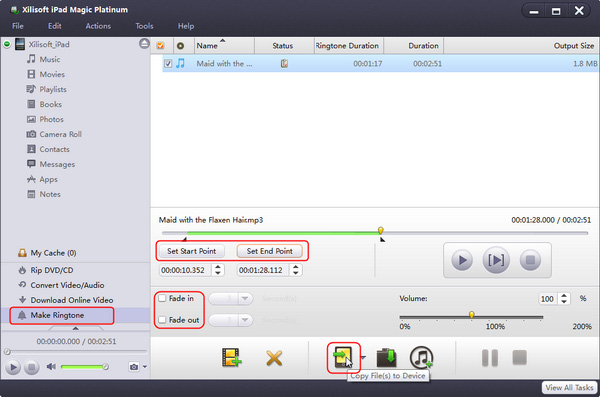Click stop in the bottom-left mini player
The image size is (600, 397).
pos(32,368)
